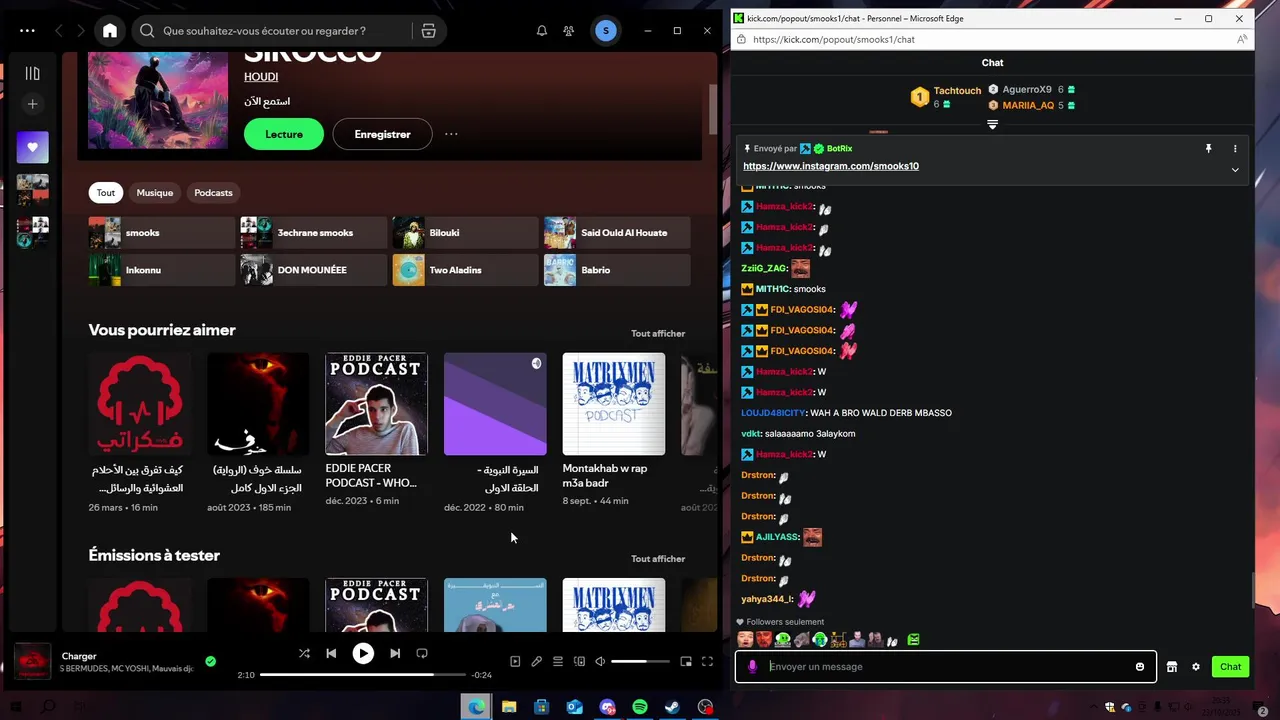Open Liked Songs heart playlist
Viewport: 1280px width, 720px height.
click(x=33, y=147)
